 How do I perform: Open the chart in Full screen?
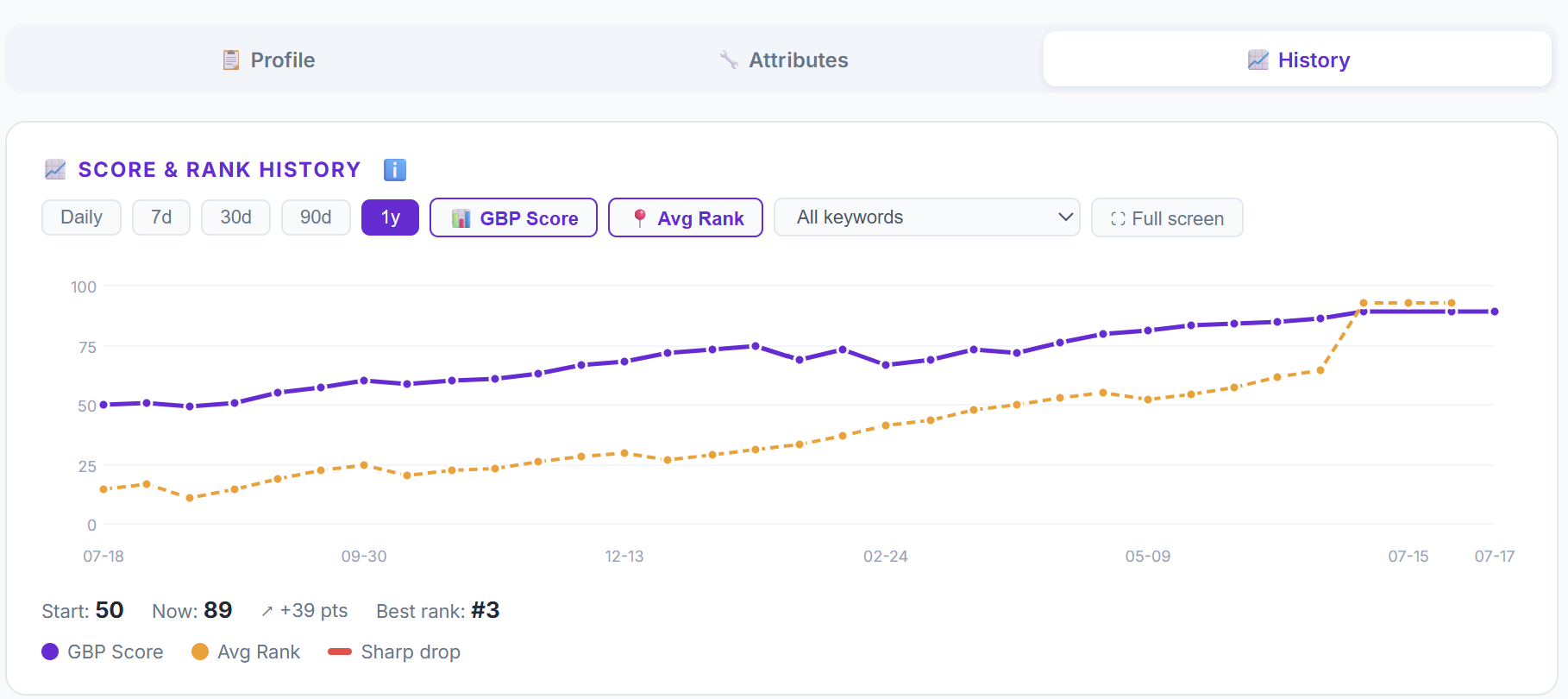[x=1167, y=217]
